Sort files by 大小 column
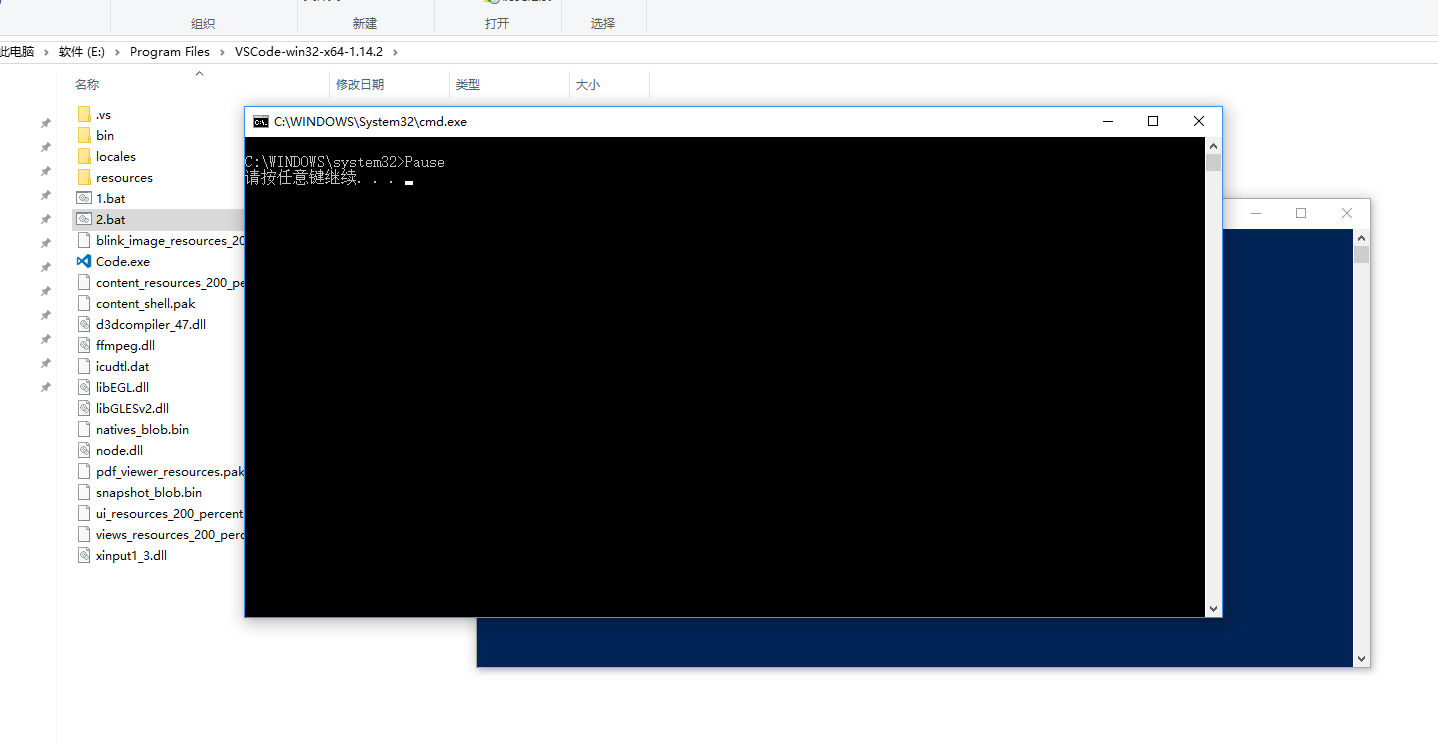The height and width of the screenshot is (744, 1438). pyautogui.click(x=587, y=85)
